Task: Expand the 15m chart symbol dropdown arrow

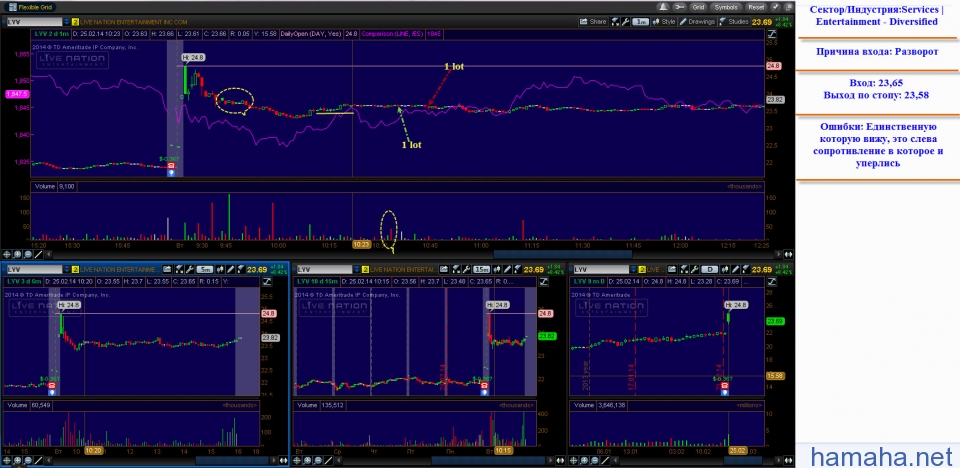Action: click(356, 270)
